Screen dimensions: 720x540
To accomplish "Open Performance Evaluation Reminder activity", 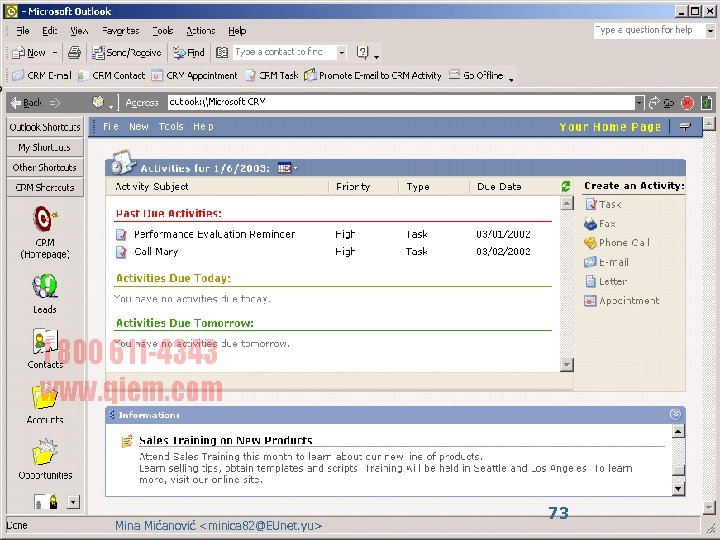I will (214, 234).
